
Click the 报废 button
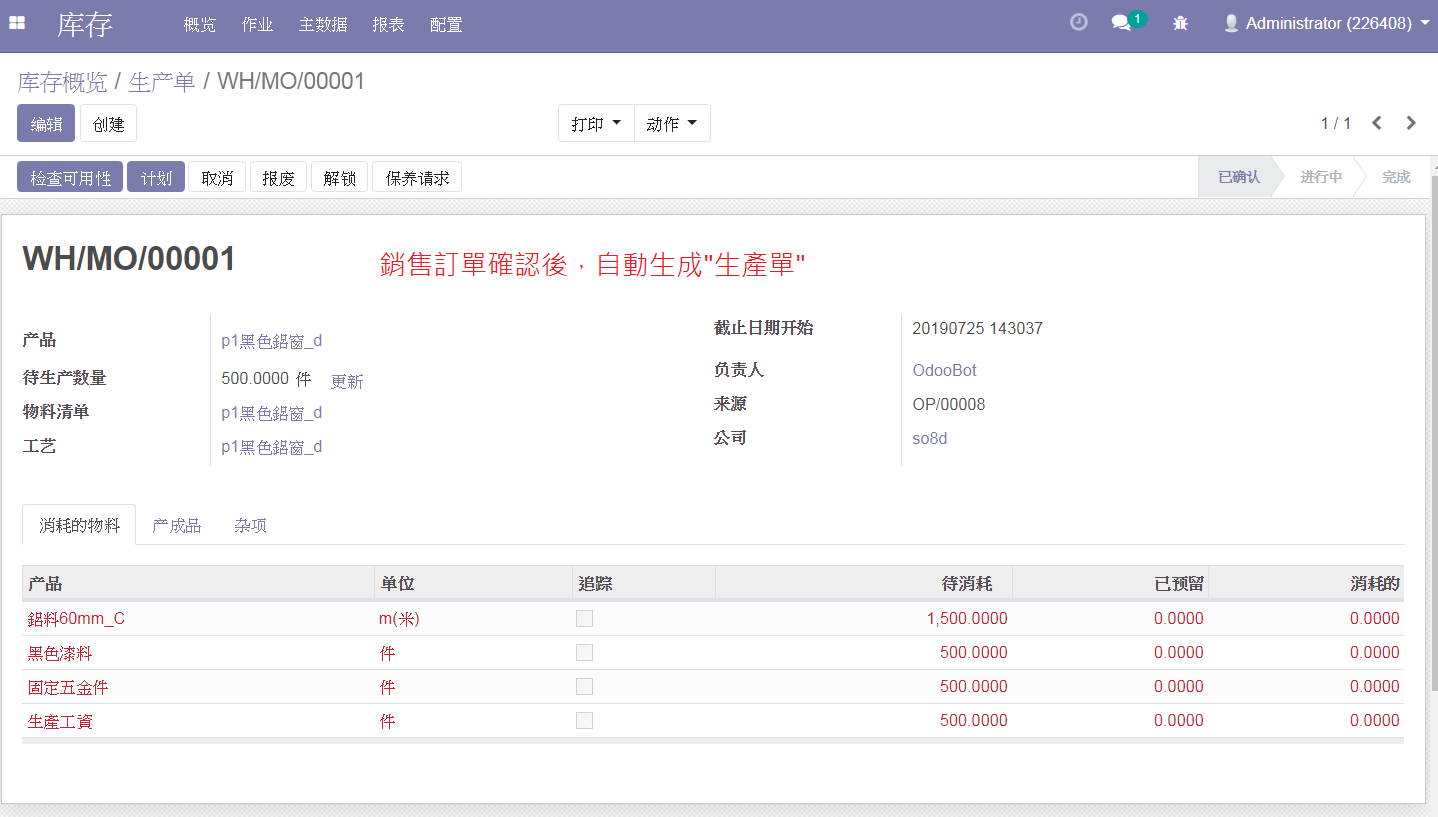[278, 178]
